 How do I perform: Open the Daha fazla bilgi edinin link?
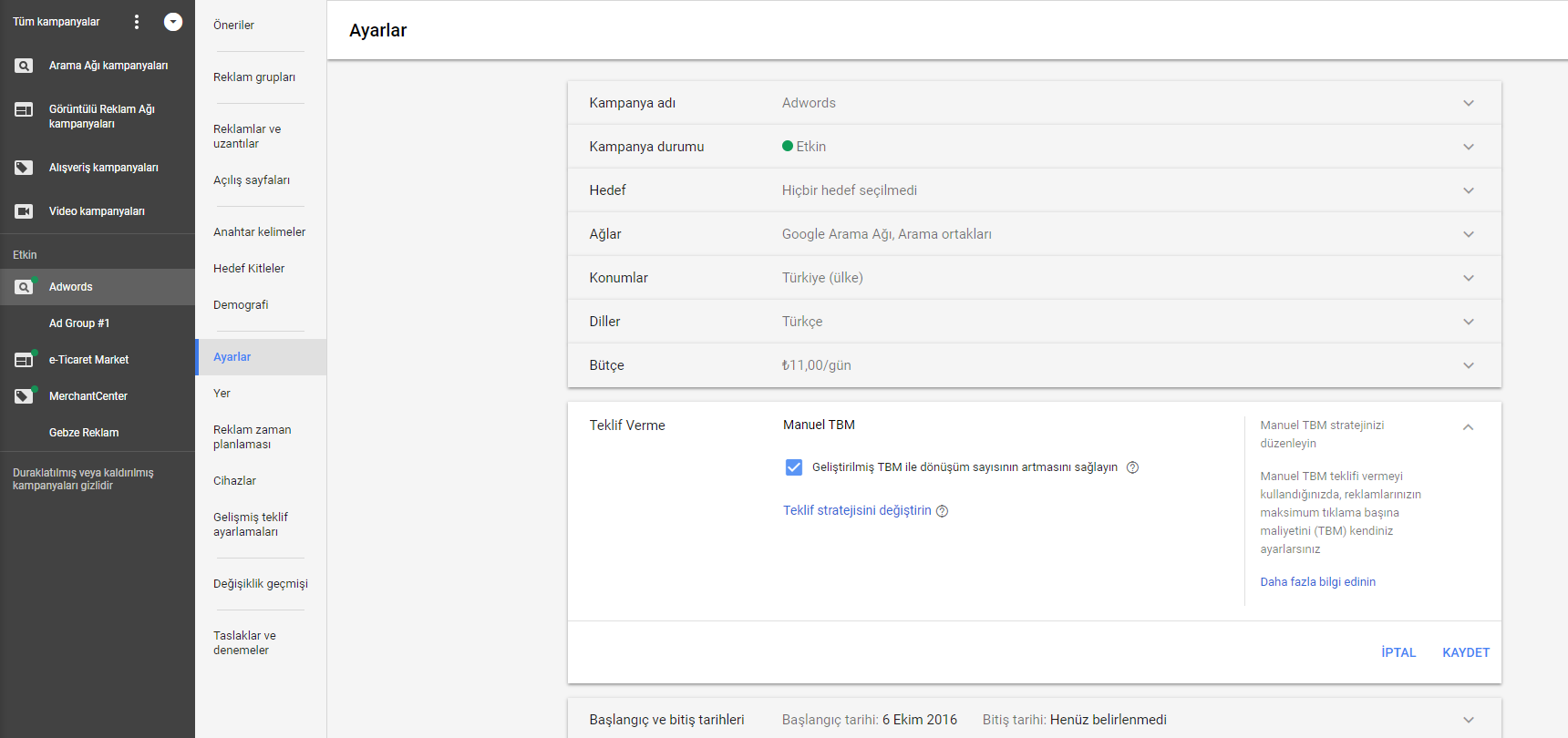coord(1318,582)
